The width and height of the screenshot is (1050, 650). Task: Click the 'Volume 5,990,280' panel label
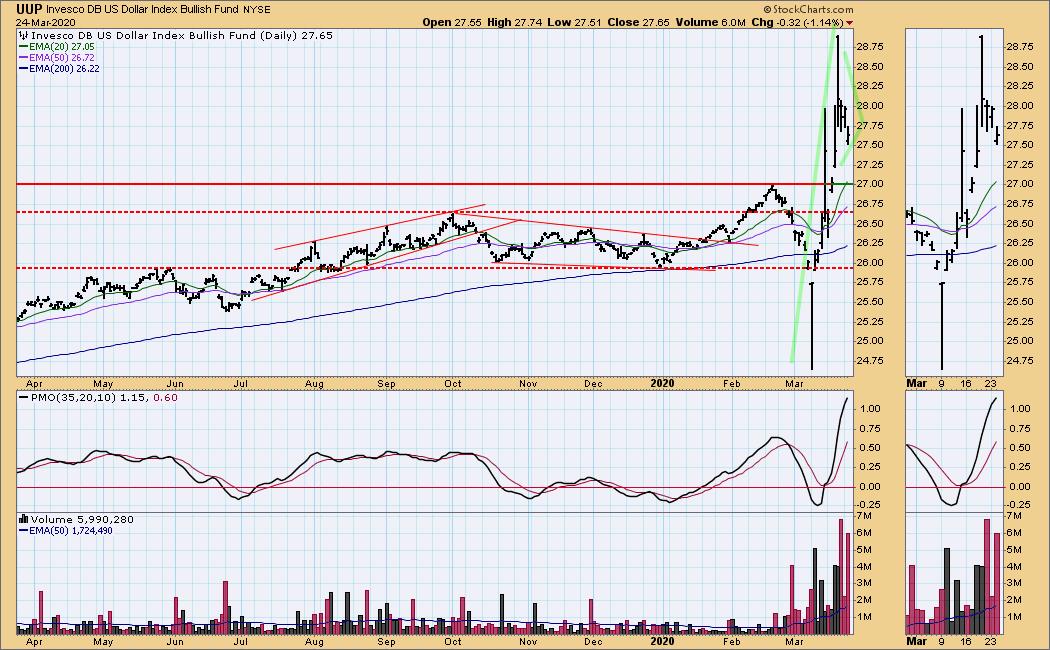pyautogui.click(x=82, y=519)
